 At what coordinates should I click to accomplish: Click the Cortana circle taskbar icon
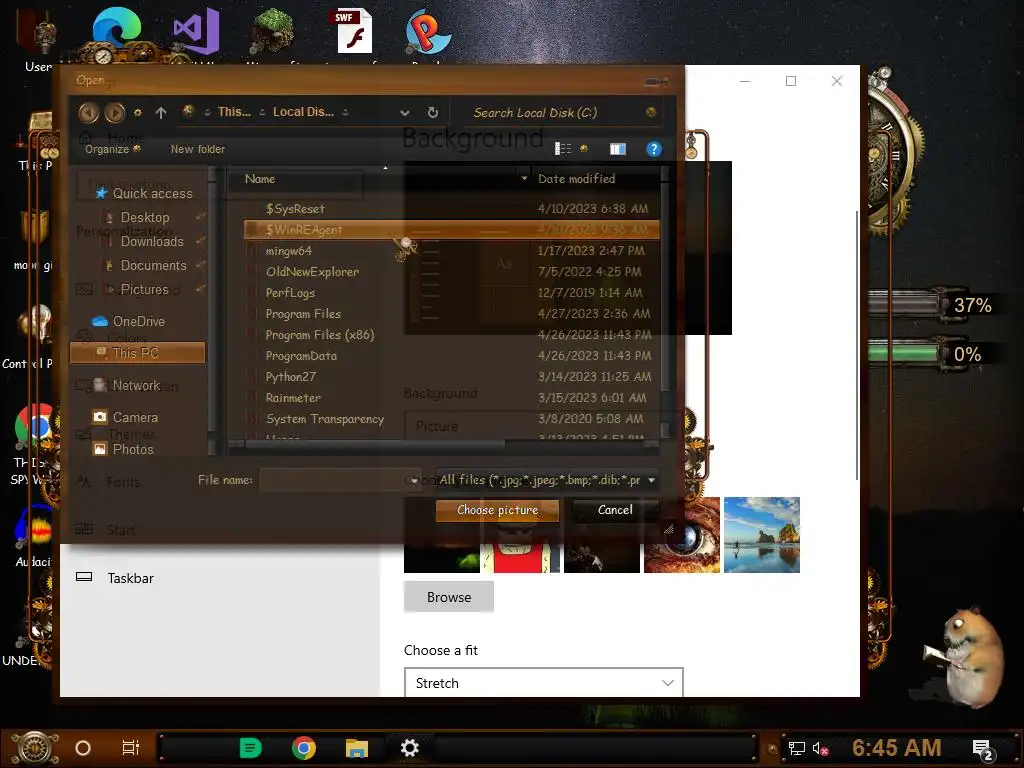point(83,748)
